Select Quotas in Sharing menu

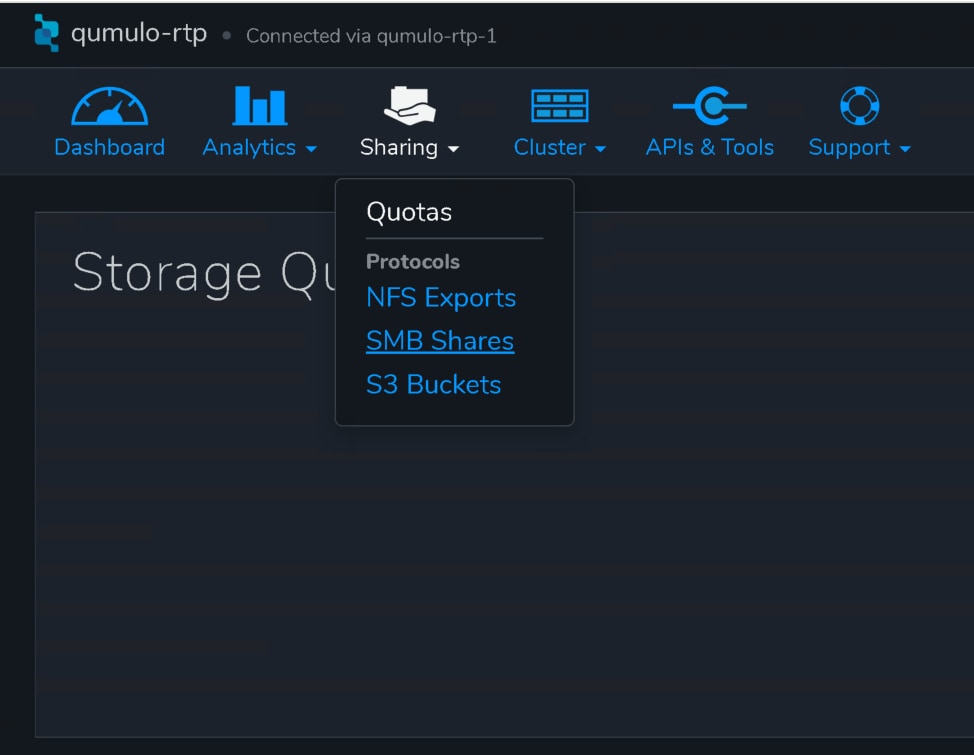[x=409, y=213]
